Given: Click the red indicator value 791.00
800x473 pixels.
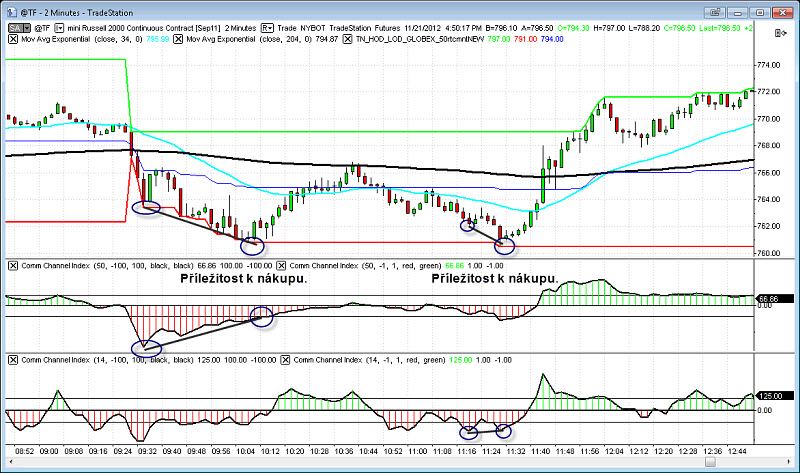Looking at the screenshot, I should point(526,39).
